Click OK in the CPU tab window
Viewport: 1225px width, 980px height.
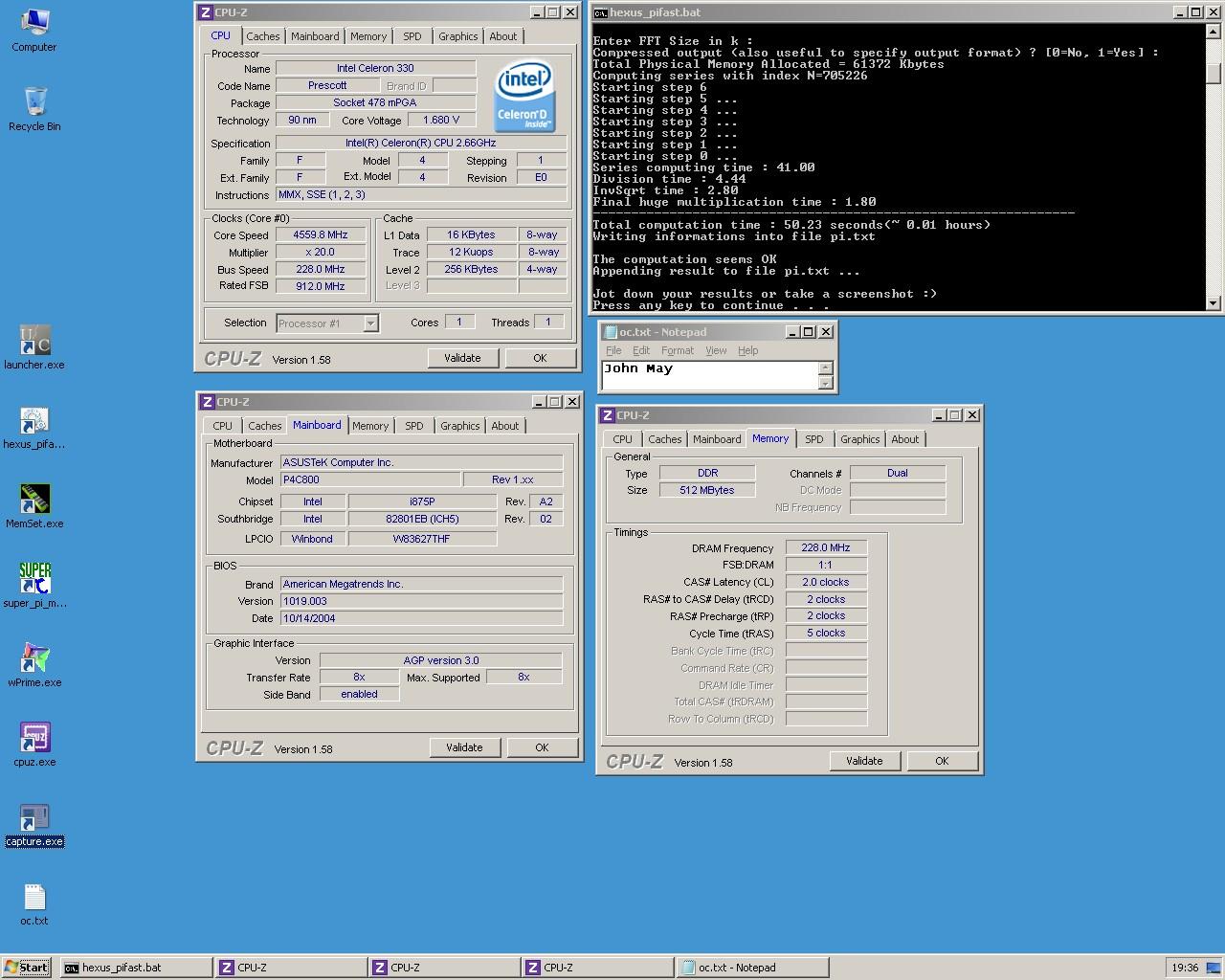(x=540, y=358)
